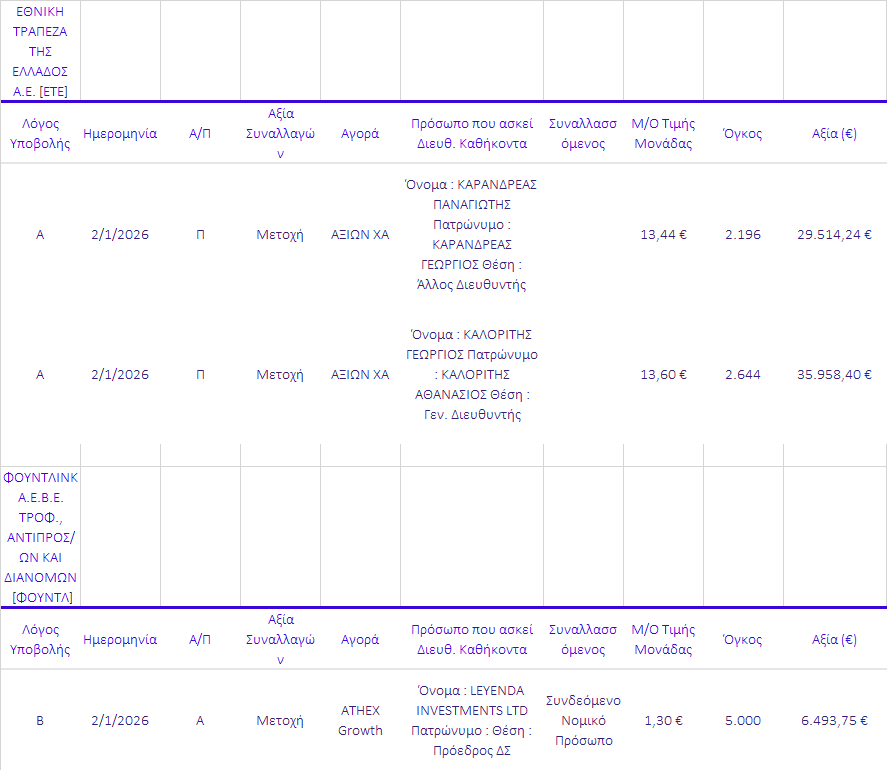The image size is (887, 770).
Task: Click Α/Π header in the ΕΤΕ table
Action: 200,134
